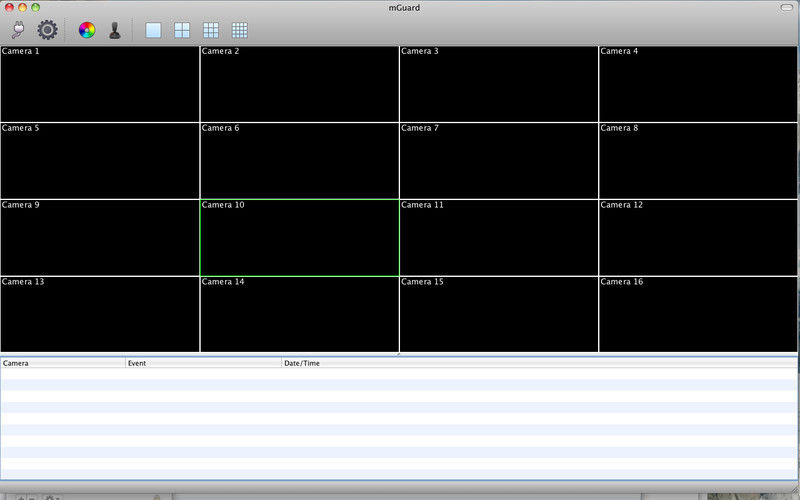Select the Camera 2 feed
The image size is (800, 500).
(299, 84)
